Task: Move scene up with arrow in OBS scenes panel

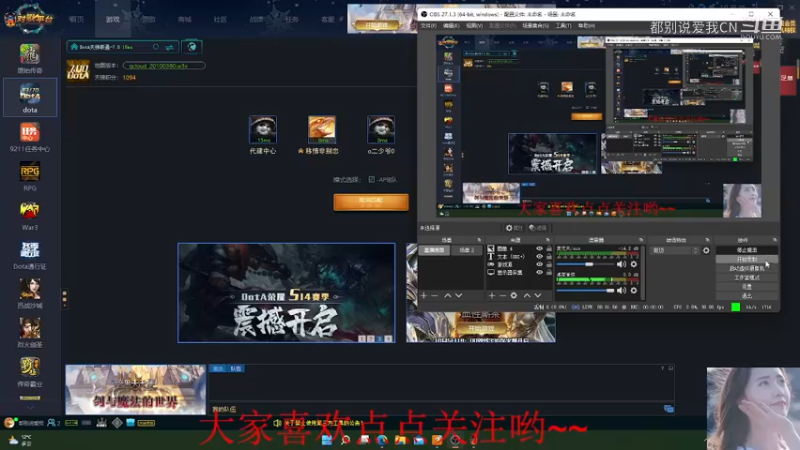Action: [447, 295]
